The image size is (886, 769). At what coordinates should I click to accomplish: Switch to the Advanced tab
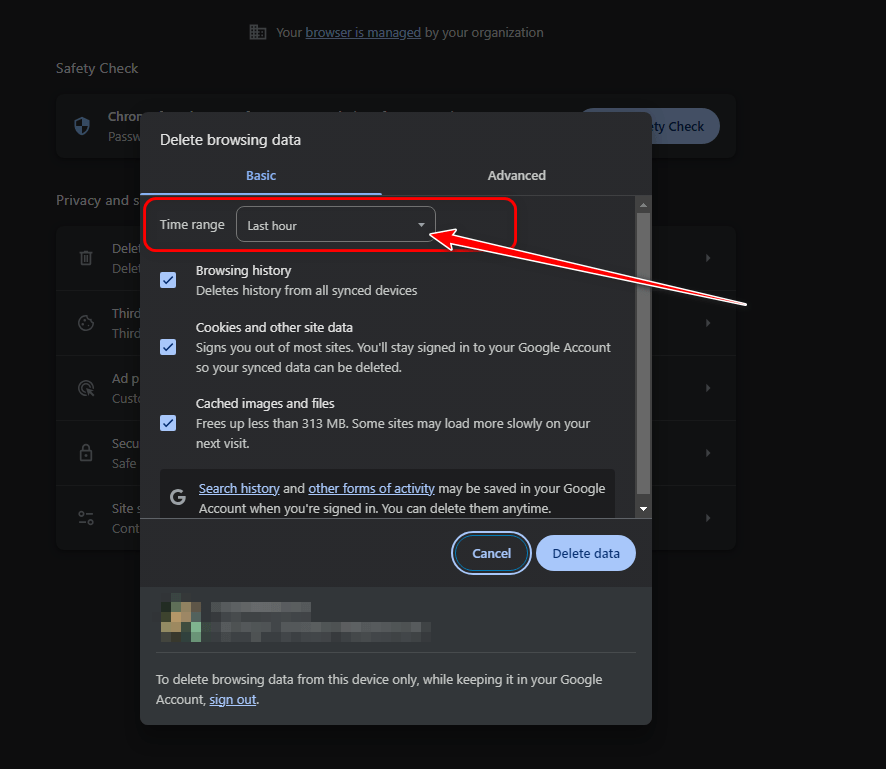(516, 175)
